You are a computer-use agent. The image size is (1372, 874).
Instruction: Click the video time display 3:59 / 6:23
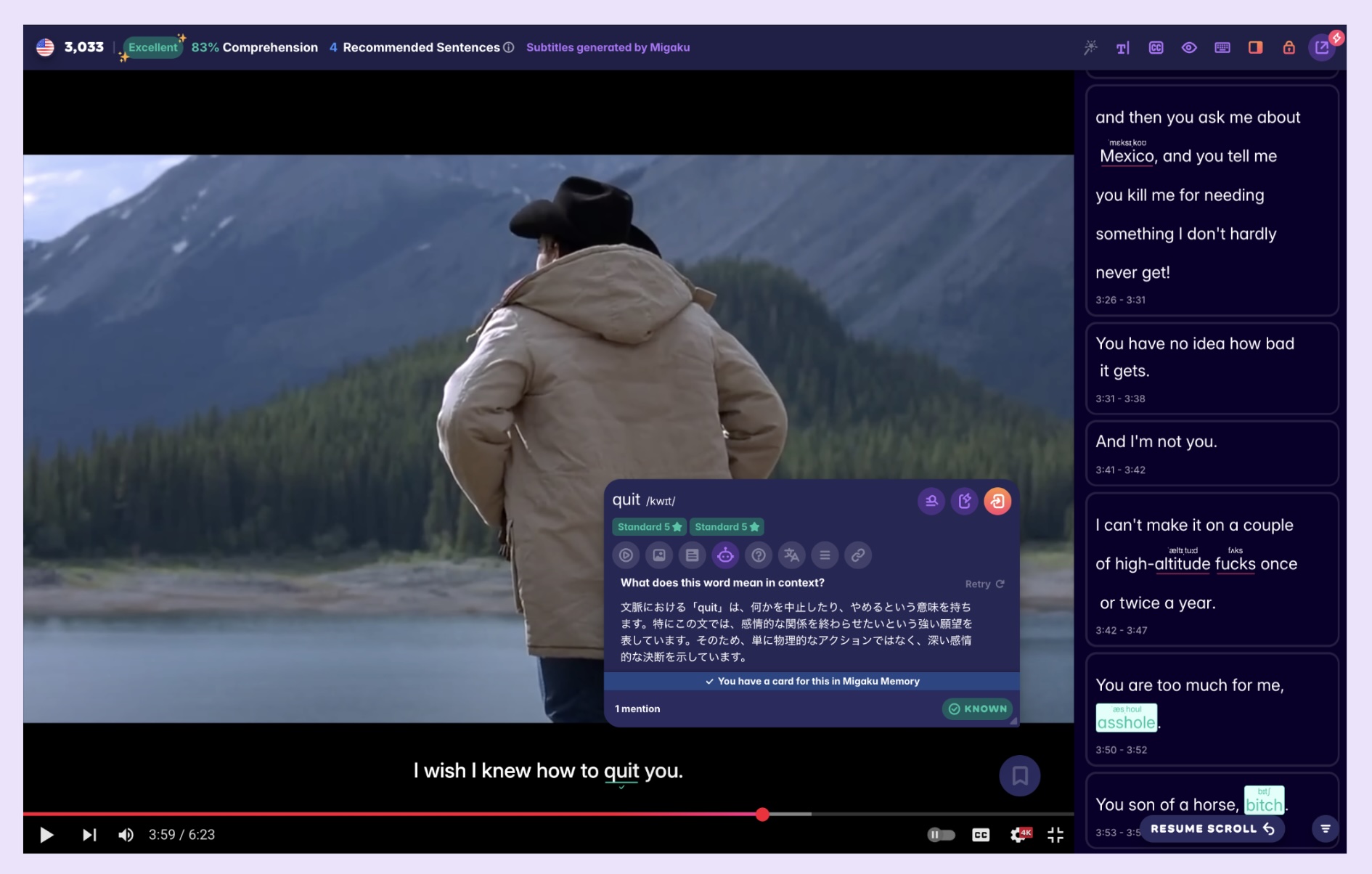181,835
